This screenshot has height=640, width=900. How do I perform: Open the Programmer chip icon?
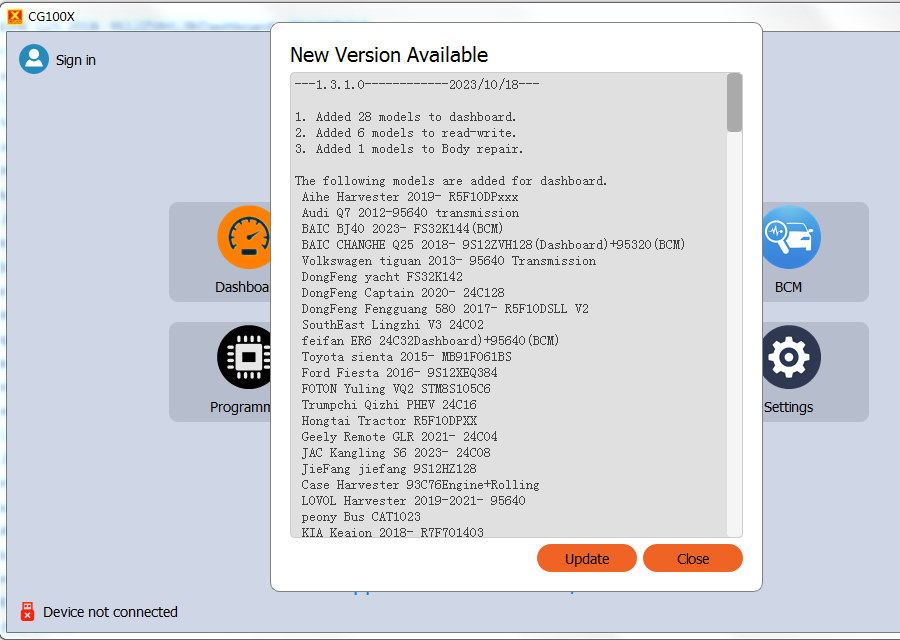click(244, 357)
